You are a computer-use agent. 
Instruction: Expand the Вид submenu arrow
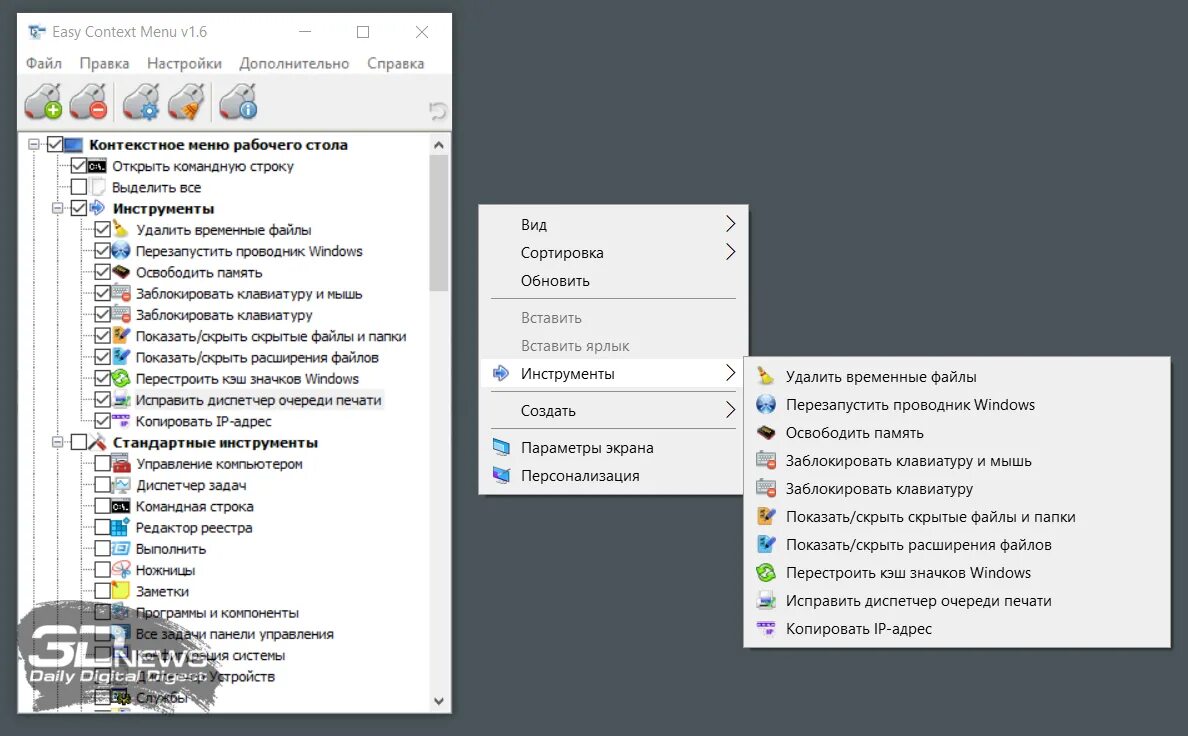(x=730, y=224)
